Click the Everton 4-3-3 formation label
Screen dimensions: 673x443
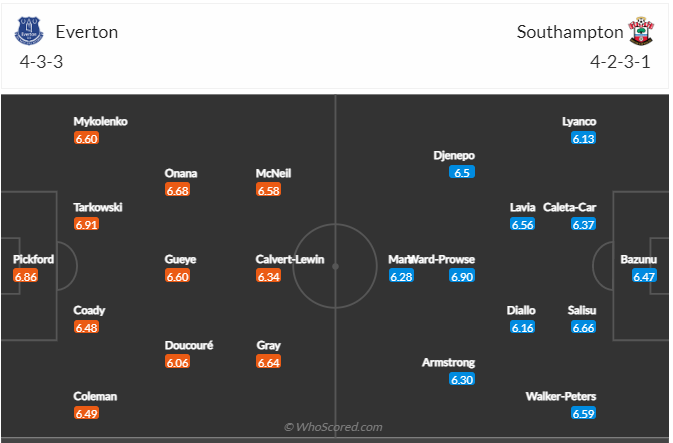[43, 62]
